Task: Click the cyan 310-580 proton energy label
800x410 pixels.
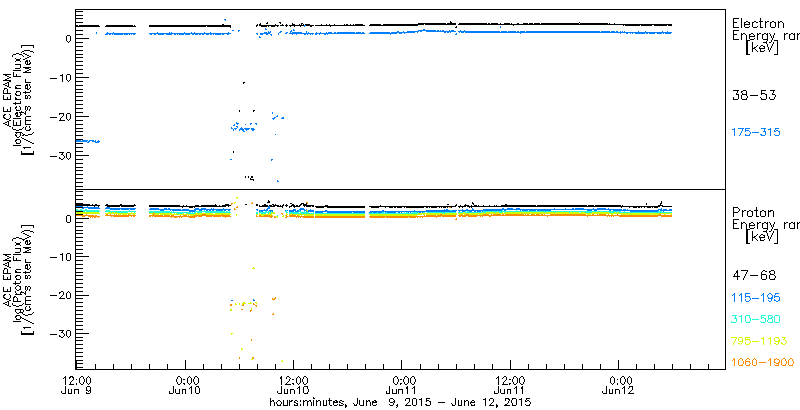Action: [756, 320]
